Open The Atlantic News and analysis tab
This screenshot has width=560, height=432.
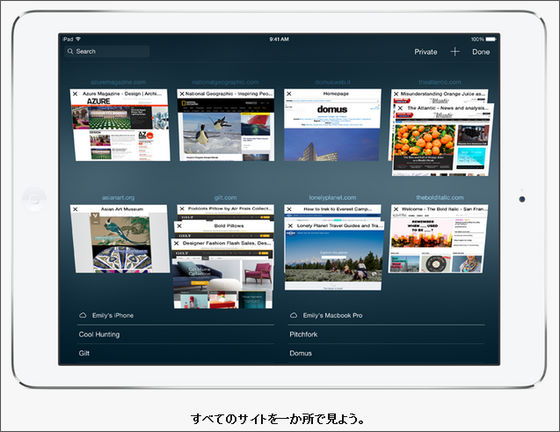443,140
